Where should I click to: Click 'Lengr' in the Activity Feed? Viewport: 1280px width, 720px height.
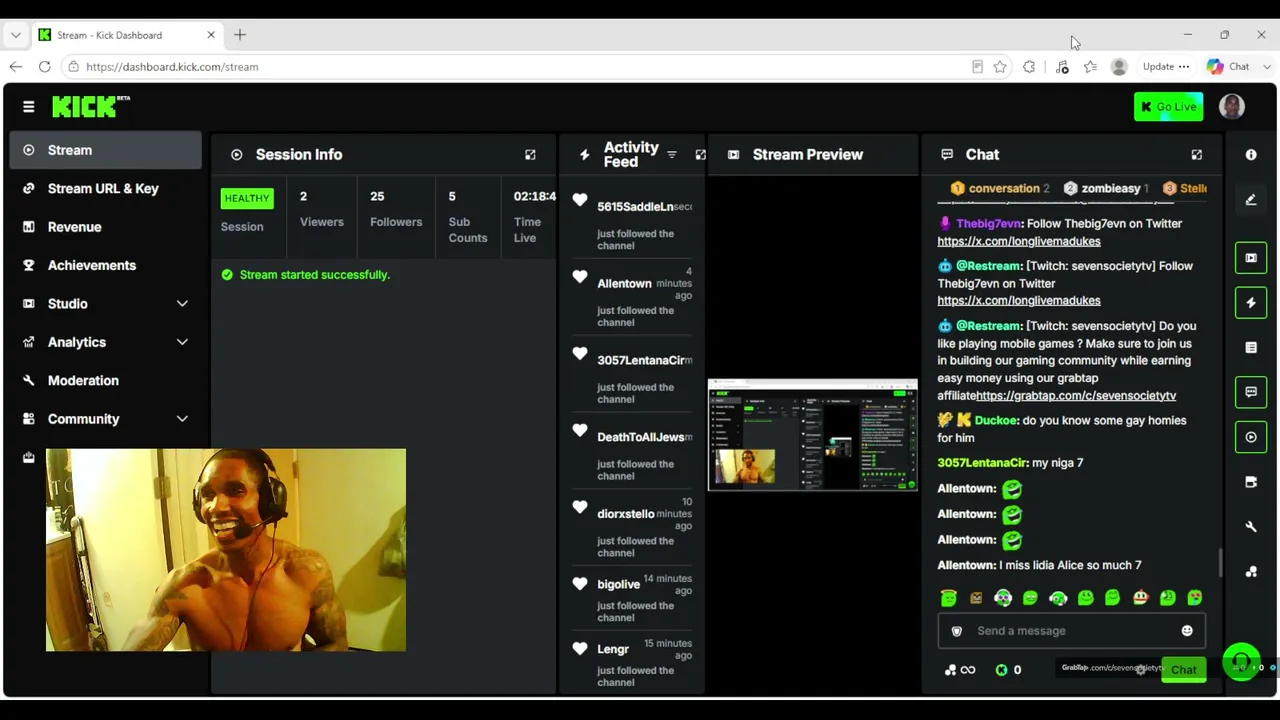coord(613,650)
